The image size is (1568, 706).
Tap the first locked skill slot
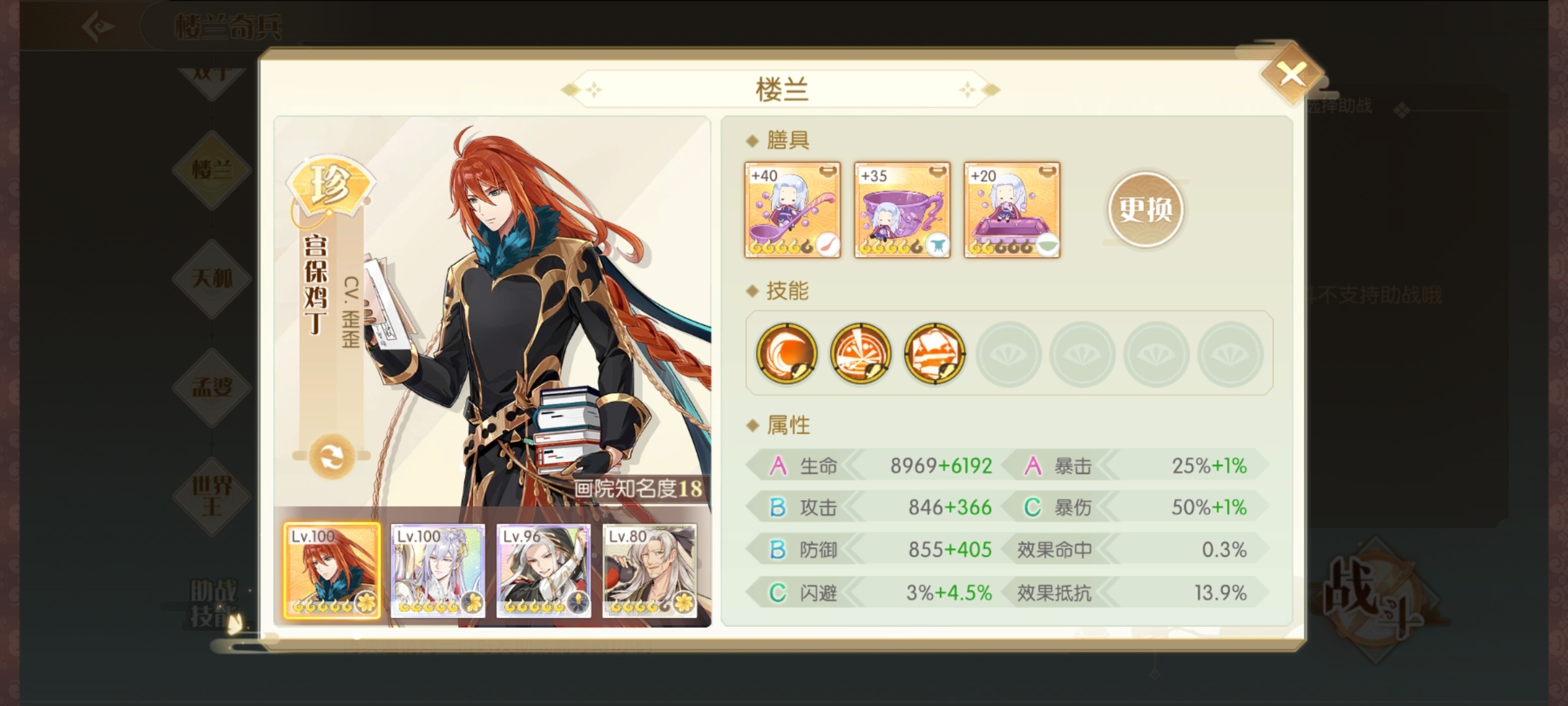tap(1009, 353)
